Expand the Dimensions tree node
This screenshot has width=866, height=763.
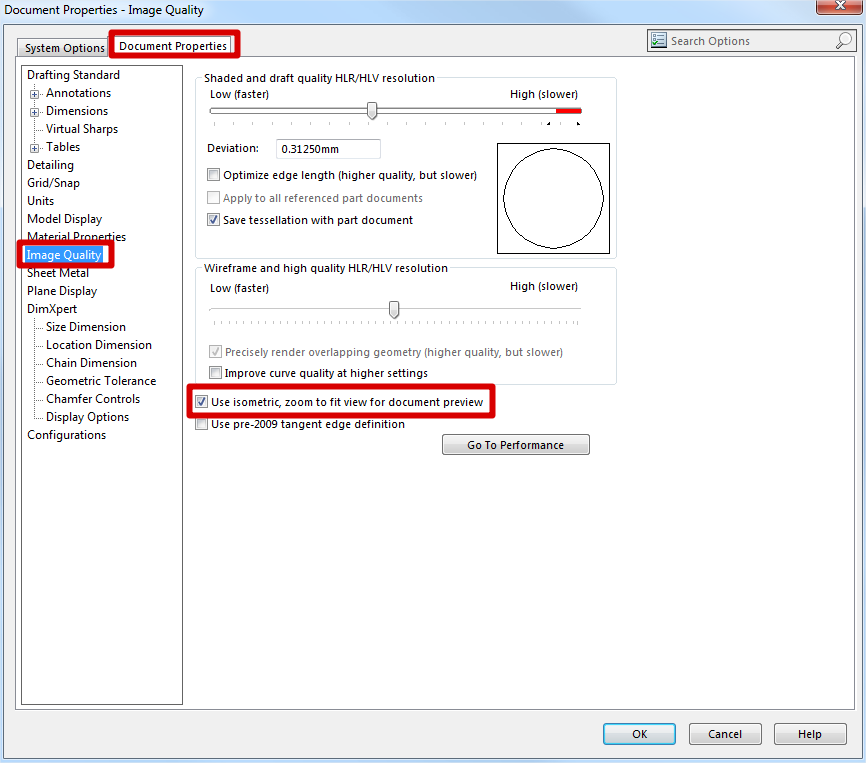point(35,112)
